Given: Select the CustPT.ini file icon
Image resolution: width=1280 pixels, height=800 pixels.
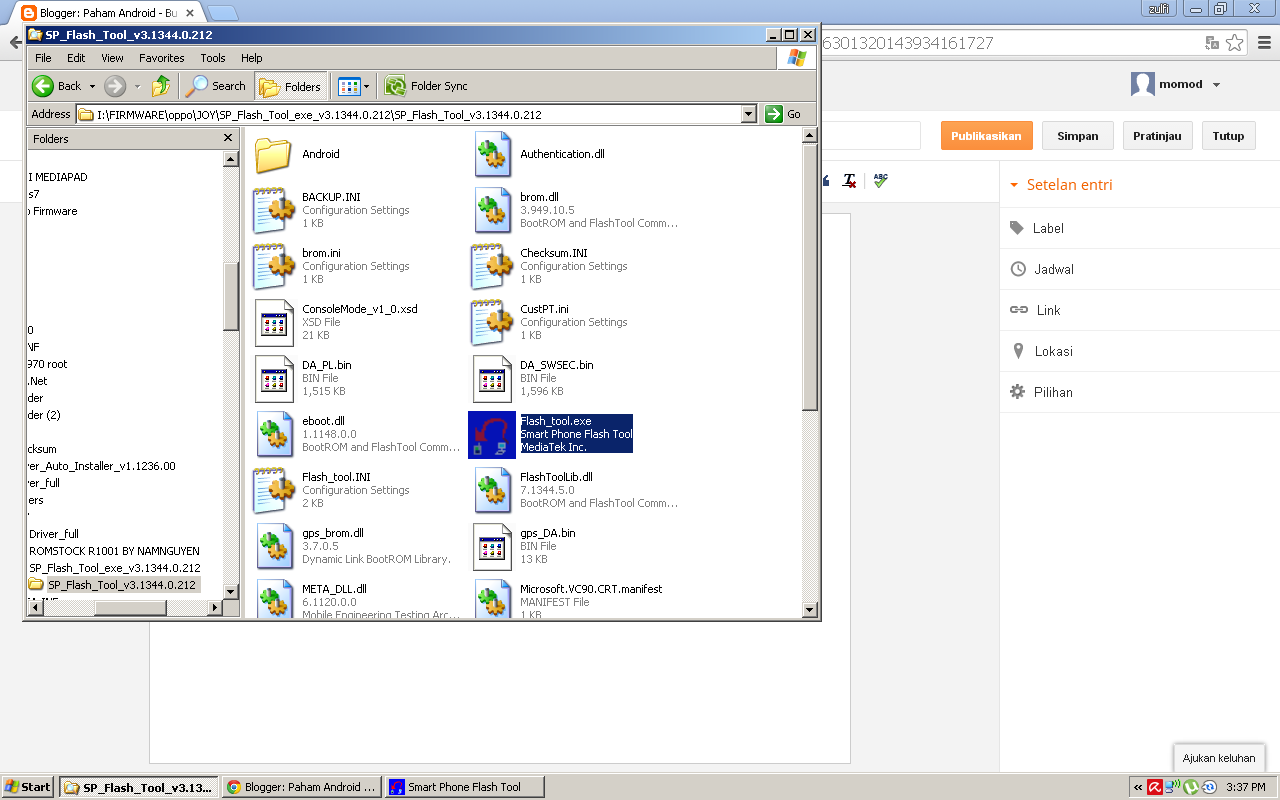Looking at the screenshot, I should point(491,322).
